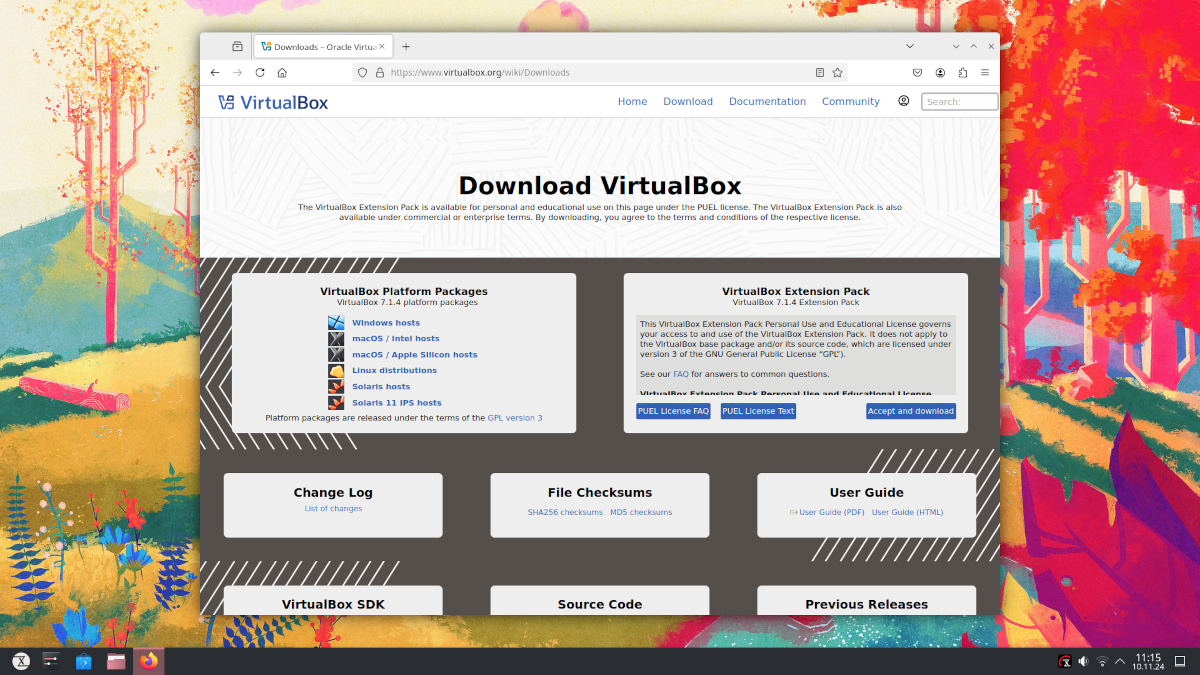
Task: Click the tracking protection shield icon
Action: 364,73
